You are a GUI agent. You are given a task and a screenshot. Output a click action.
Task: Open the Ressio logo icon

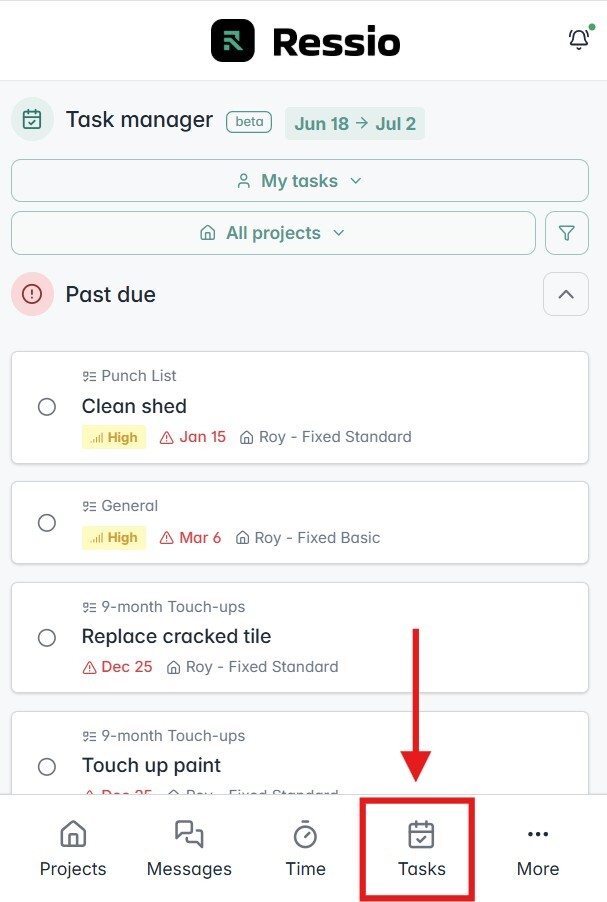click(231, 41)
